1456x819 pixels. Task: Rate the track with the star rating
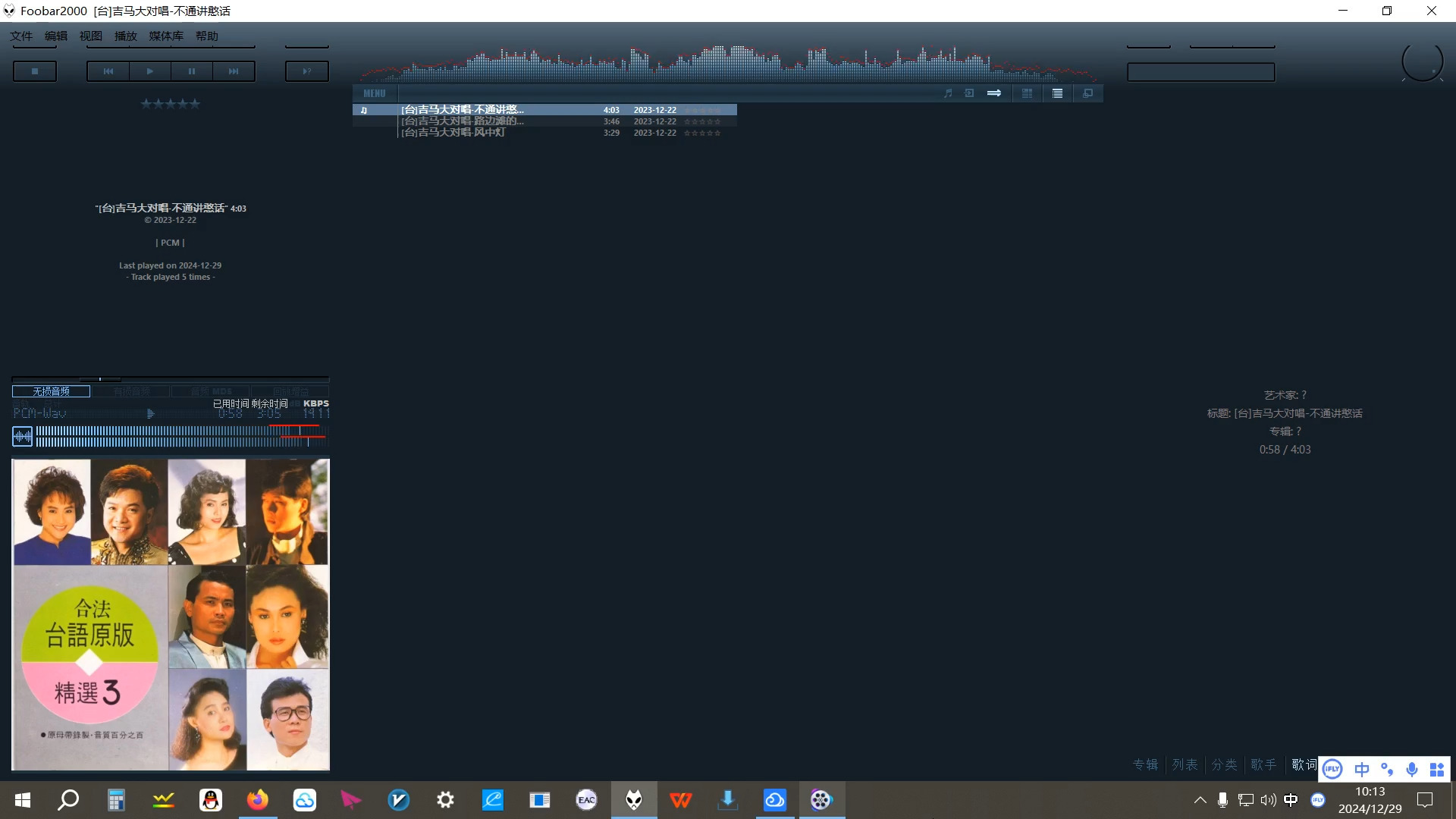point(171,104)
